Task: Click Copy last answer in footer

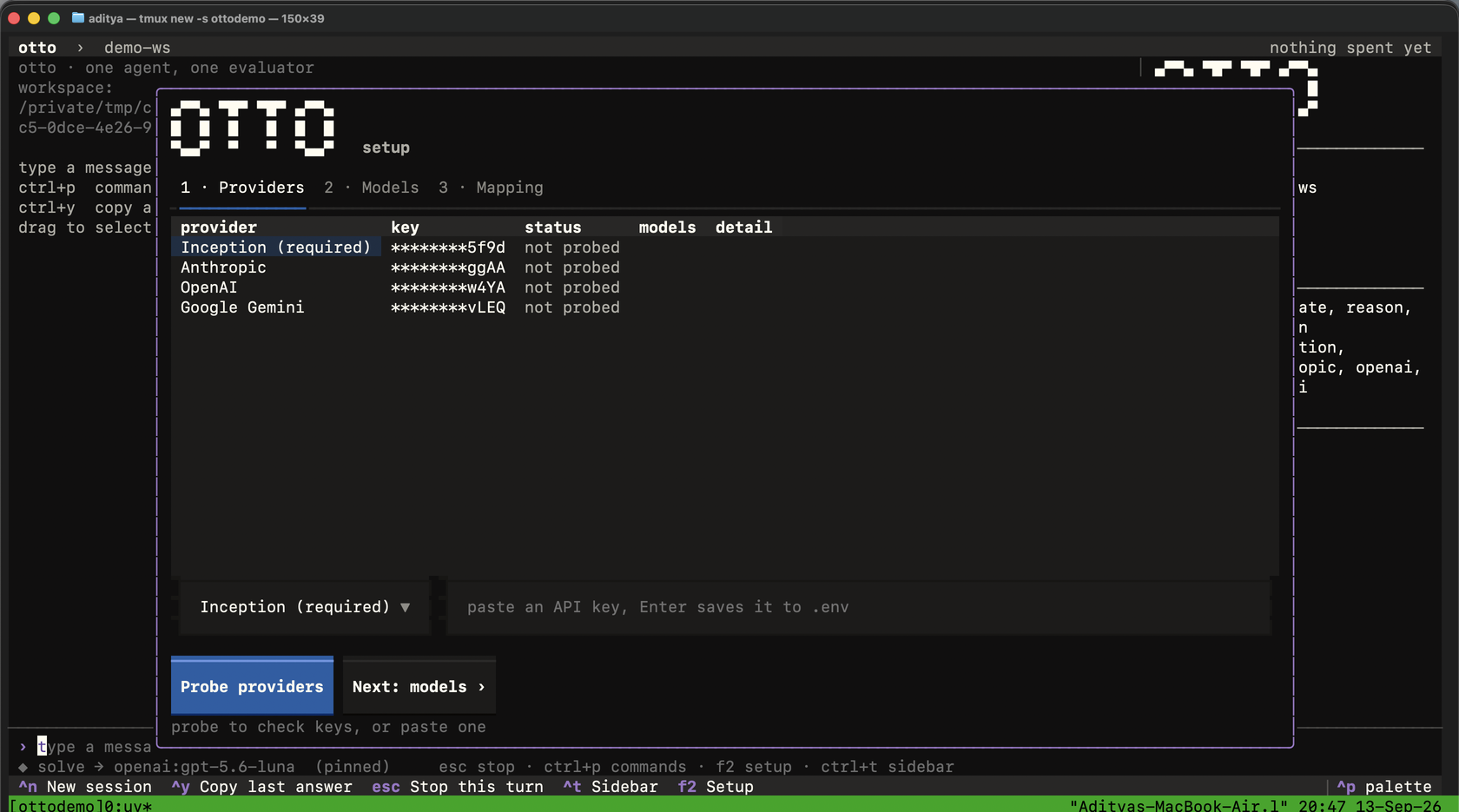Action: [x=261, y=787]
